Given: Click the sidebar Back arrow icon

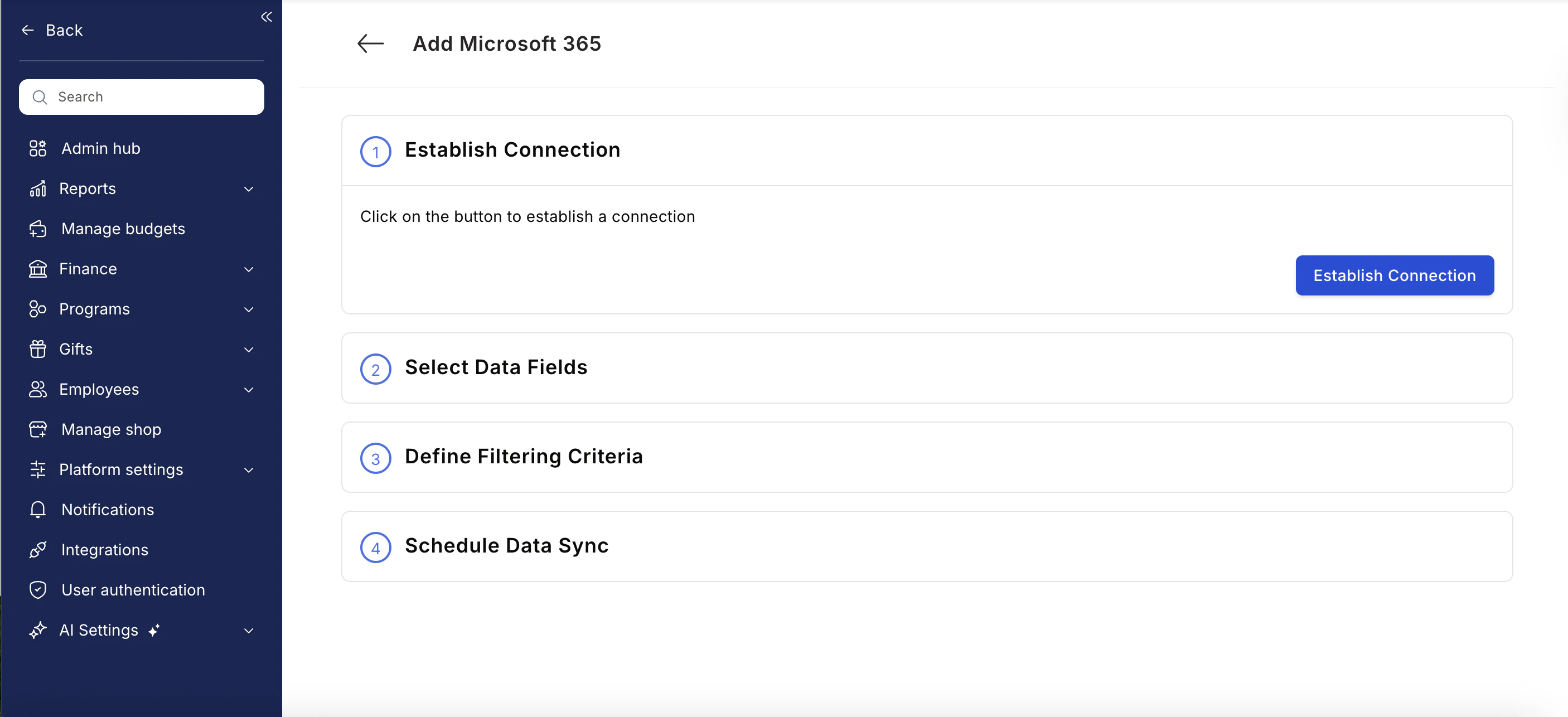Looking at the screenshot, I should (x=27, y=30).
